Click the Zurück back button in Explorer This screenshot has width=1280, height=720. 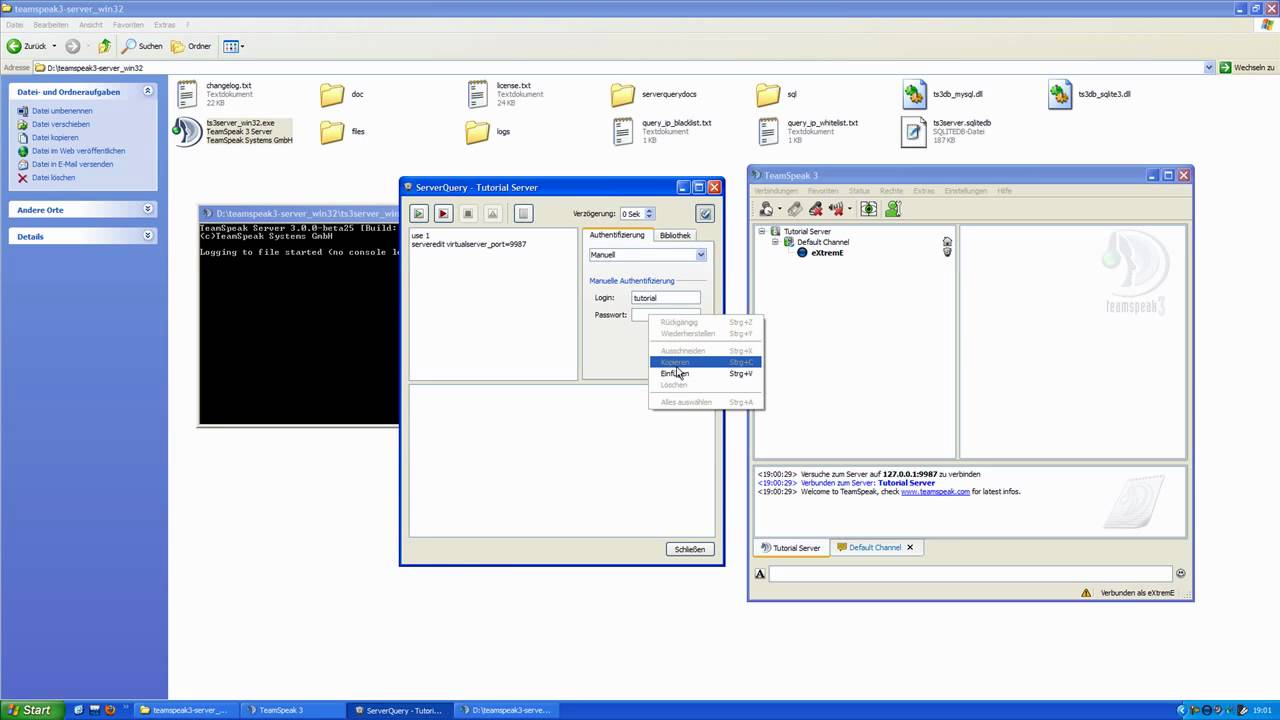28,46
